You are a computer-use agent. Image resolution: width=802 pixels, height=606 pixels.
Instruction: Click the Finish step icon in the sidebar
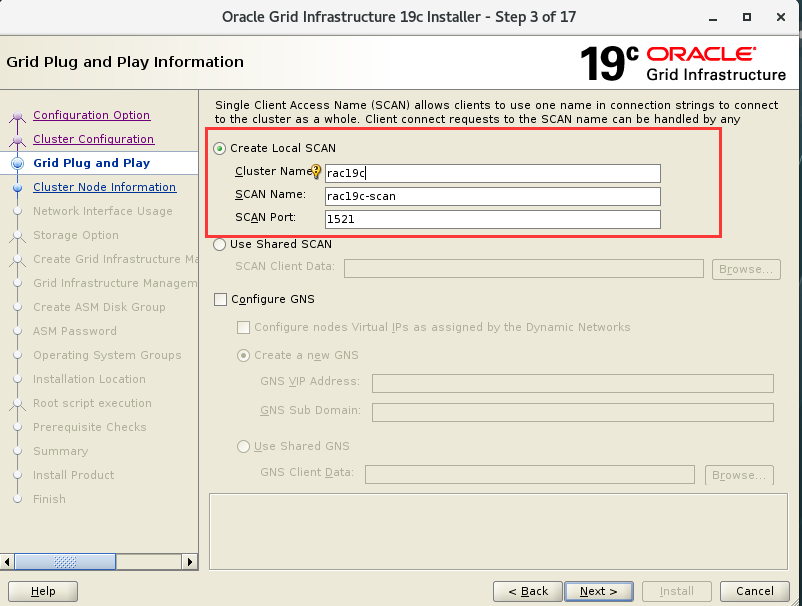[17, 499]
